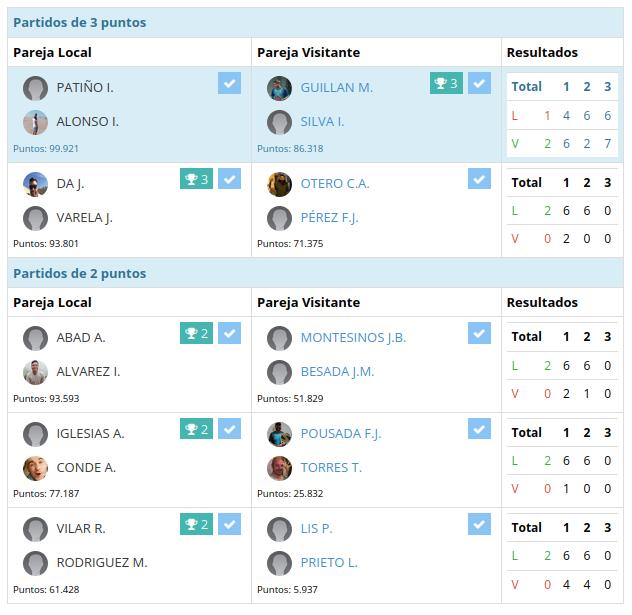Click the trophy 2 badge beside VILAR R.

click(x=196, y=524)
